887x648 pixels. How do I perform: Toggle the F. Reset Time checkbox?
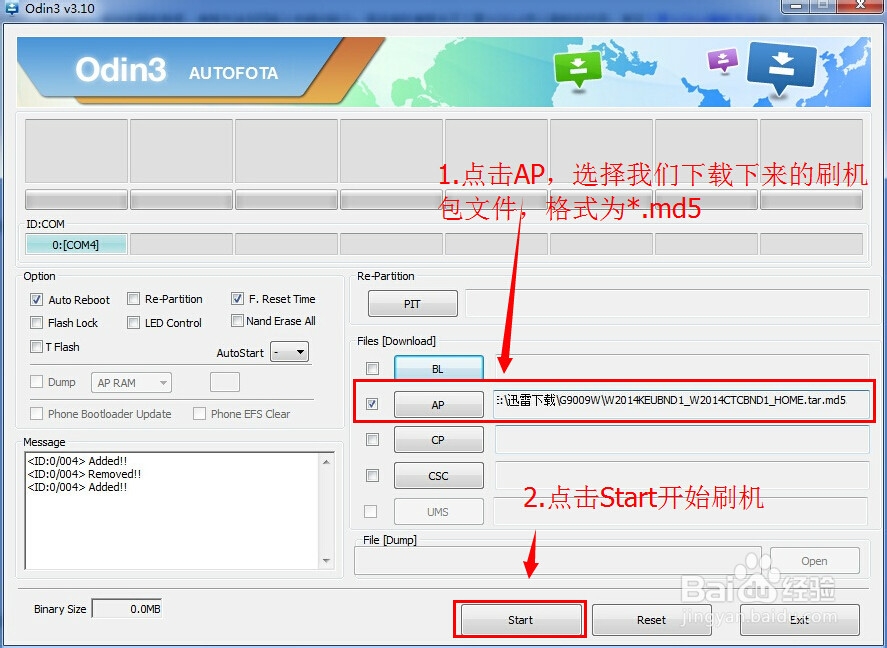(238, 298)
